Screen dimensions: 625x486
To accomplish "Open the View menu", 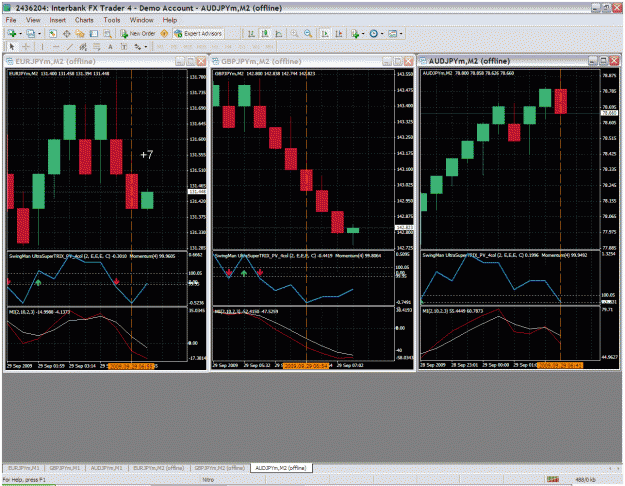I will tap(33, 20).
